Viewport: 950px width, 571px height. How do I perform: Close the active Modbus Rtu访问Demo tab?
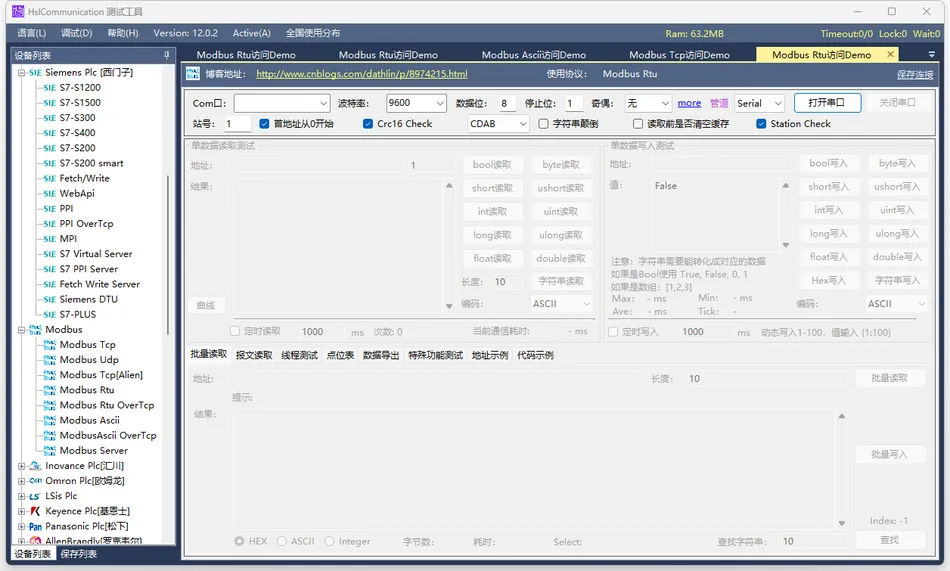(891, 55)
